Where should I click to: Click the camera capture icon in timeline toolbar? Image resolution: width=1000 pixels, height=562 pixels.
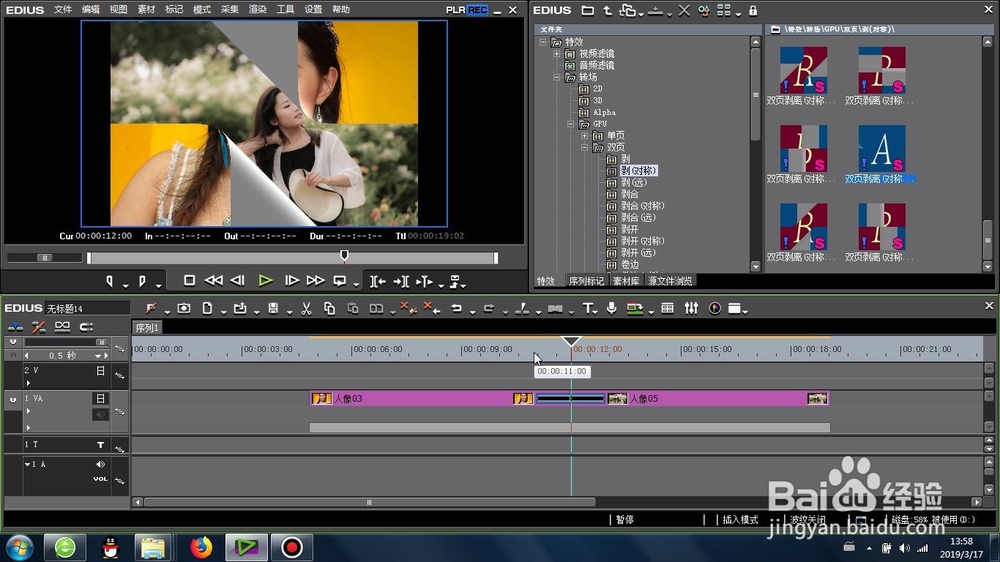coord(184,309)
